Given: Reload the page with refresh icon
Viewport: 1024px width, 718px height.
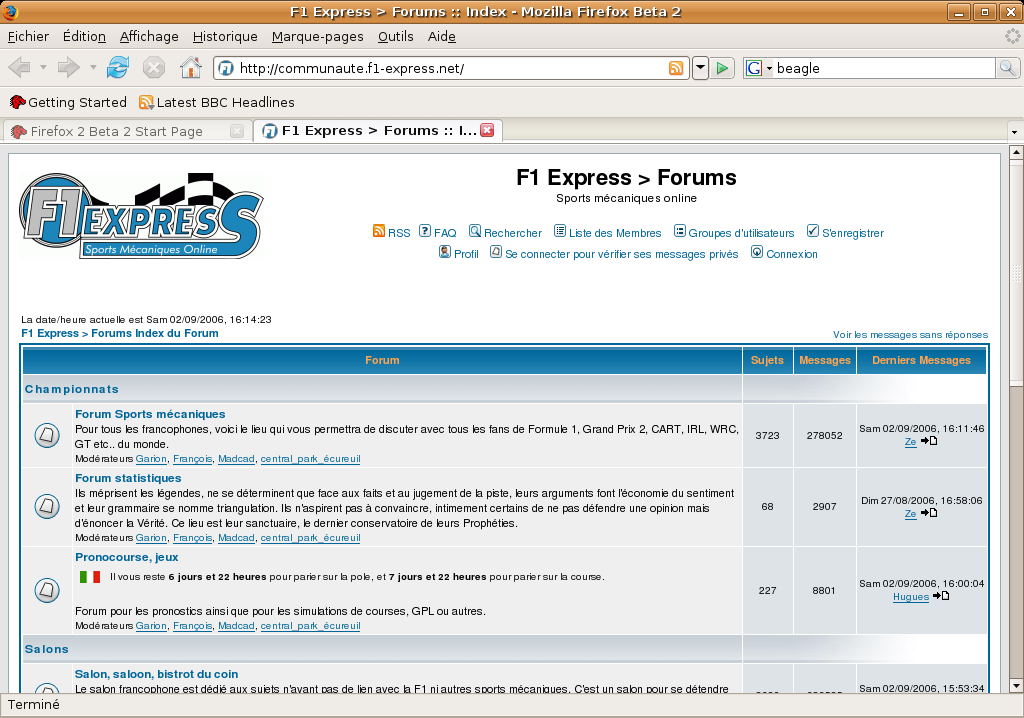Looking at the screenshot, I should pyautogui.click(x=118, y=67).
